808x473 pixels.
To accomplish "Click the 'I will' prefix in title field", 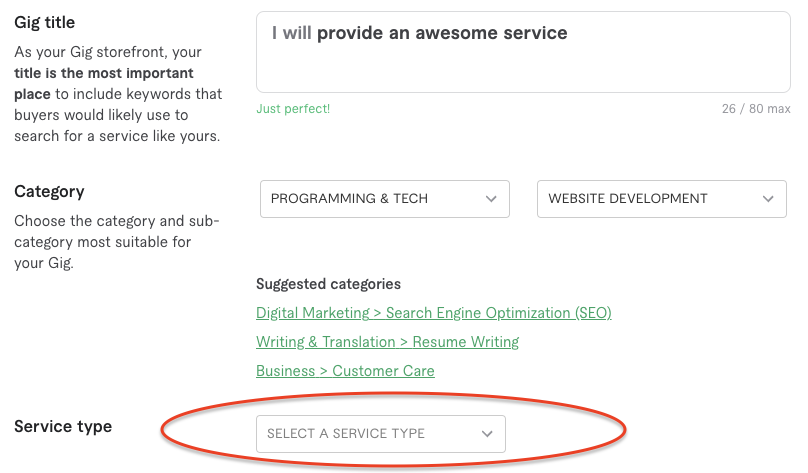I will (292, 33).
